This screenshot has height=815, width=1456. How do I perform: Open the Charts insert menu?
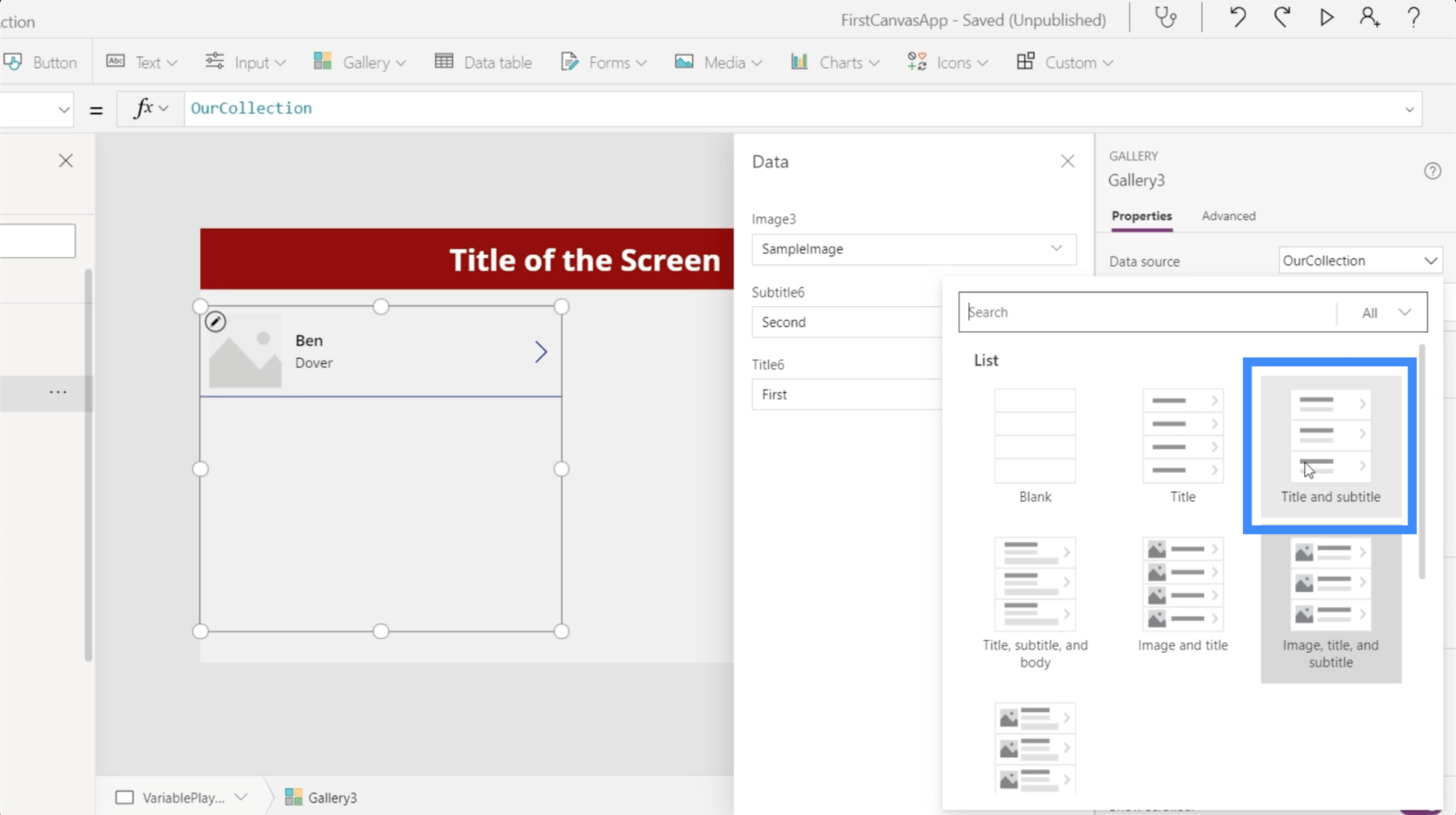pos(835,62)
